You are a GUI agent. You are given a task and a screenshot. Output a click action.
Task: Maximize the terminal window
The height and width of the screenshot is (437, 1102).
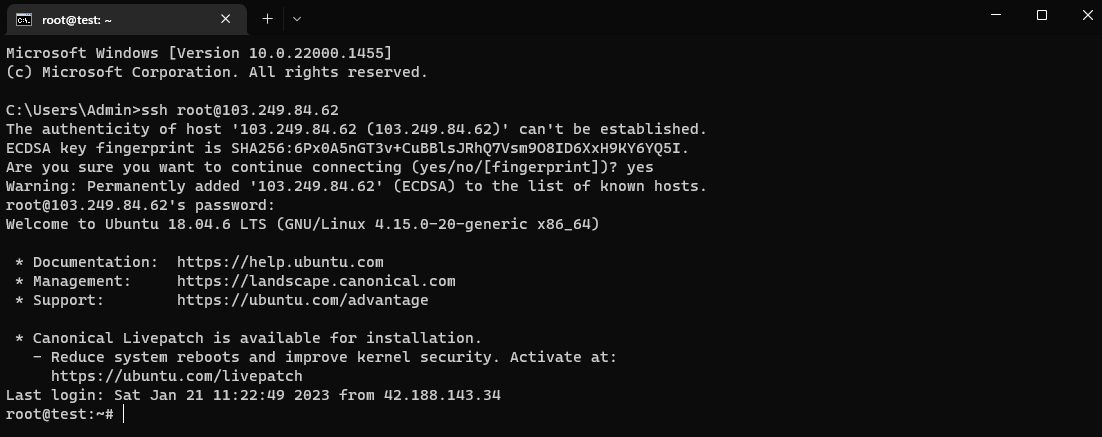click(1042, 15)
